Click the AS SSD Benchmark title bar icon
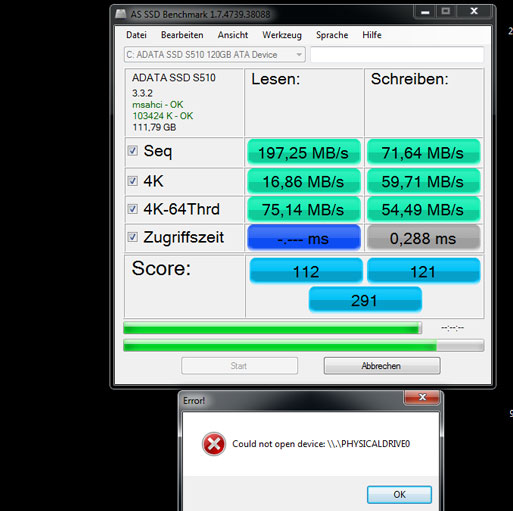 [121, 14]
